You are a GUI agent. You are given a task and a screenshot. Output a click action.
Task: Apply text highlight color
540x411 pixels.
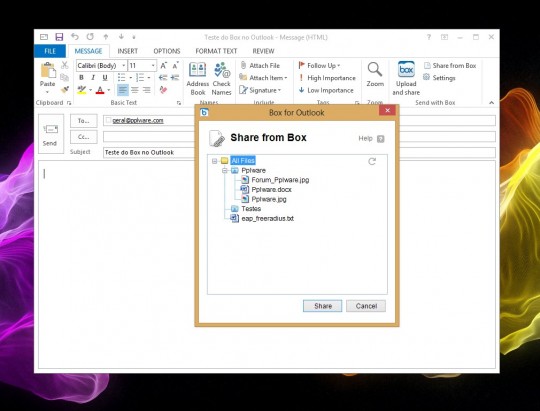(x=82, y=90)
